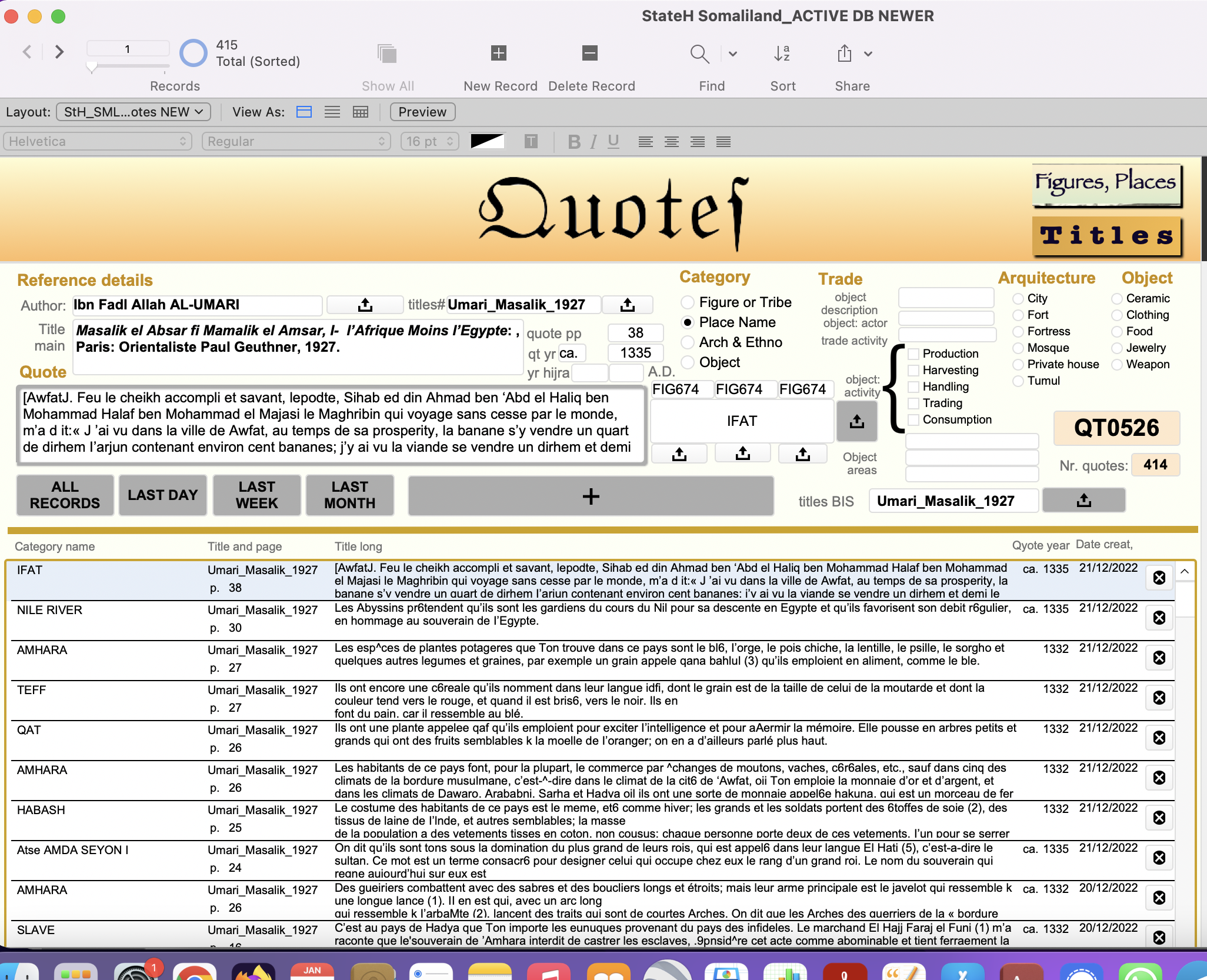Switch to list view icon
1207x980 pixels.
[x=332, y=112]
